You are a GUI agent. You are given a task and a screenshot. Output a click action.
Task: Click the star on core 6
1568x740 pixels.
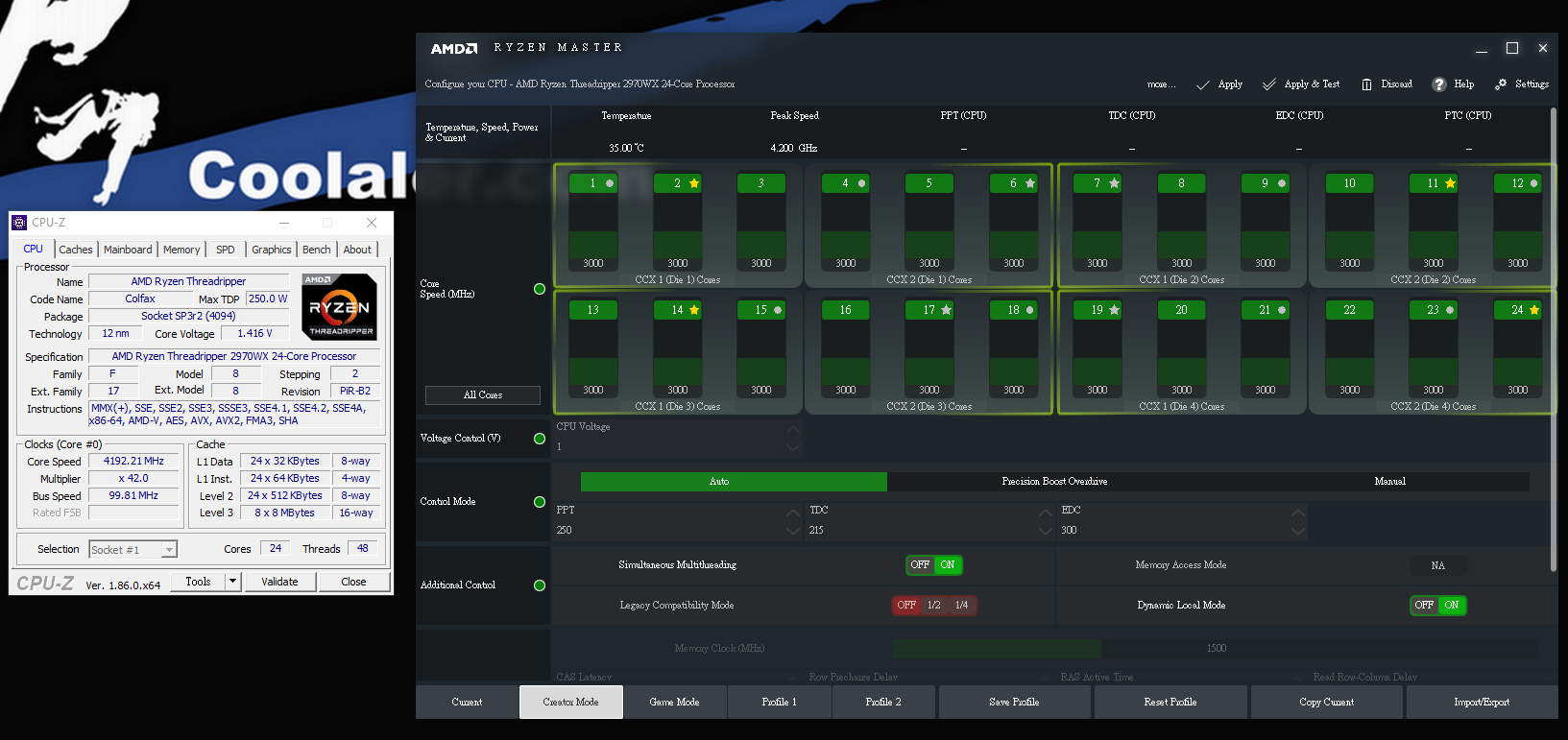(1030, 183)
